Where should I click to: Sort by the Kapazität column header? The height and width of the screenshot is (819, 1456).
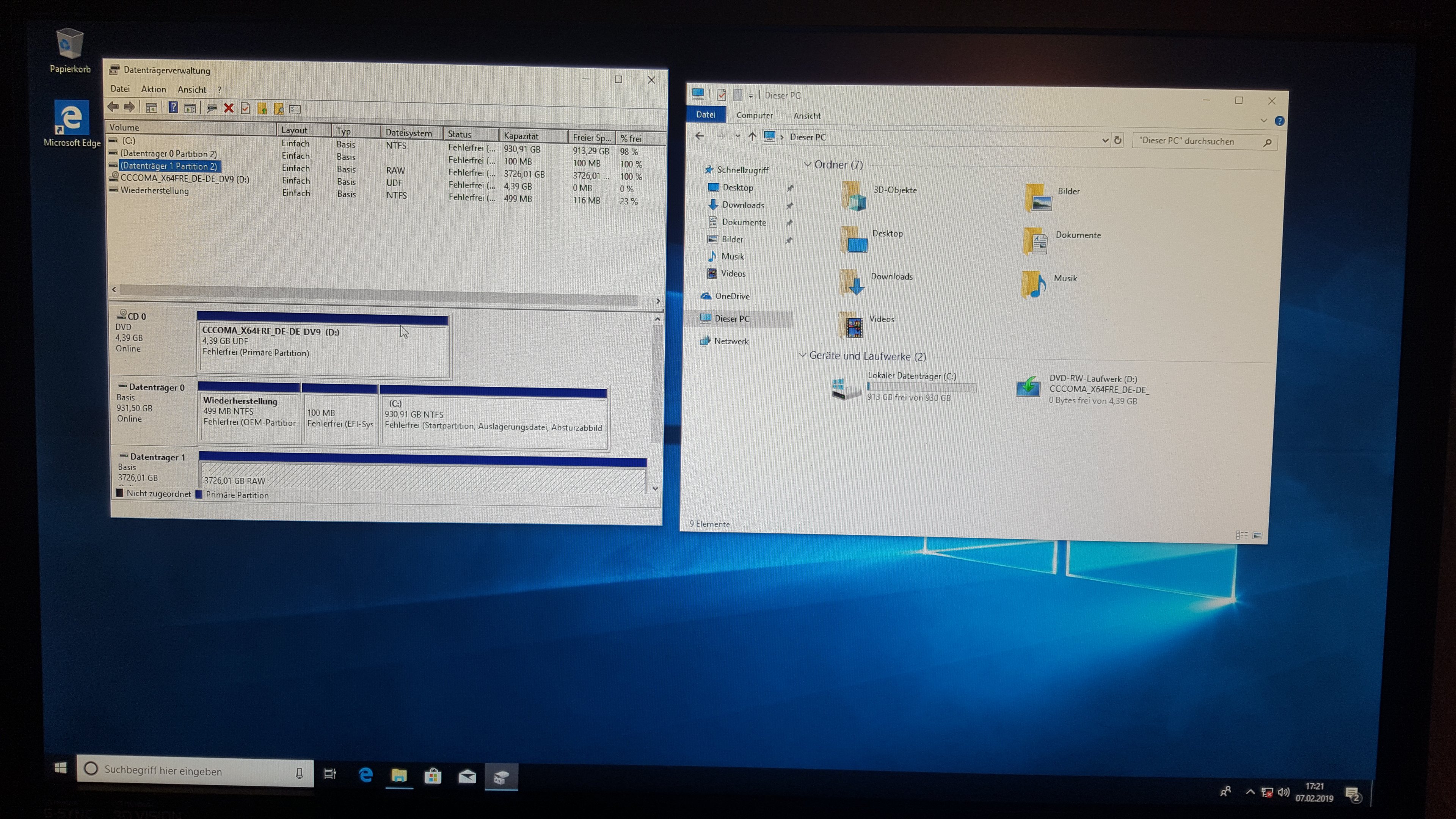(521, 136)
